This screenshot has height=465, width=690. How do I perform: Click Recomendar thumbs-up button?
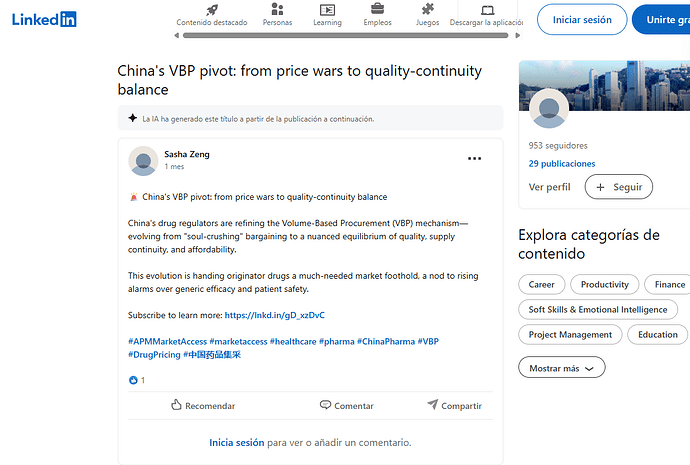(203, 405)
